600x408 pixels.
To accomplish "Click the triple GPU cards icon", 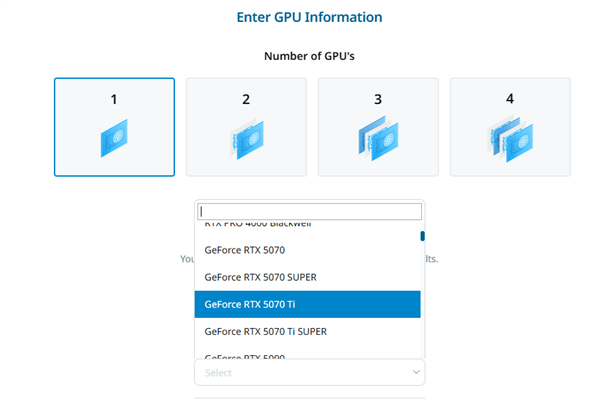I will (x=378, y=139).
